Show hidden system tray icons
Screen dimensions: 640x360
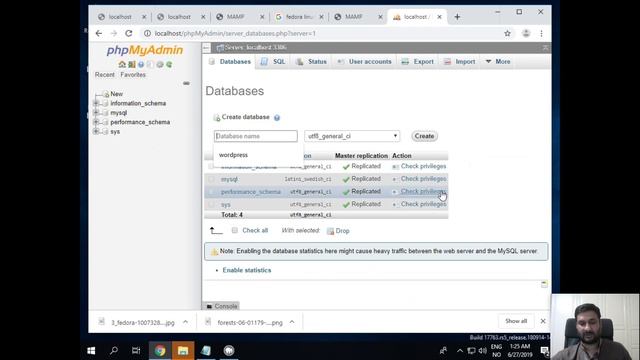[460, 351]
